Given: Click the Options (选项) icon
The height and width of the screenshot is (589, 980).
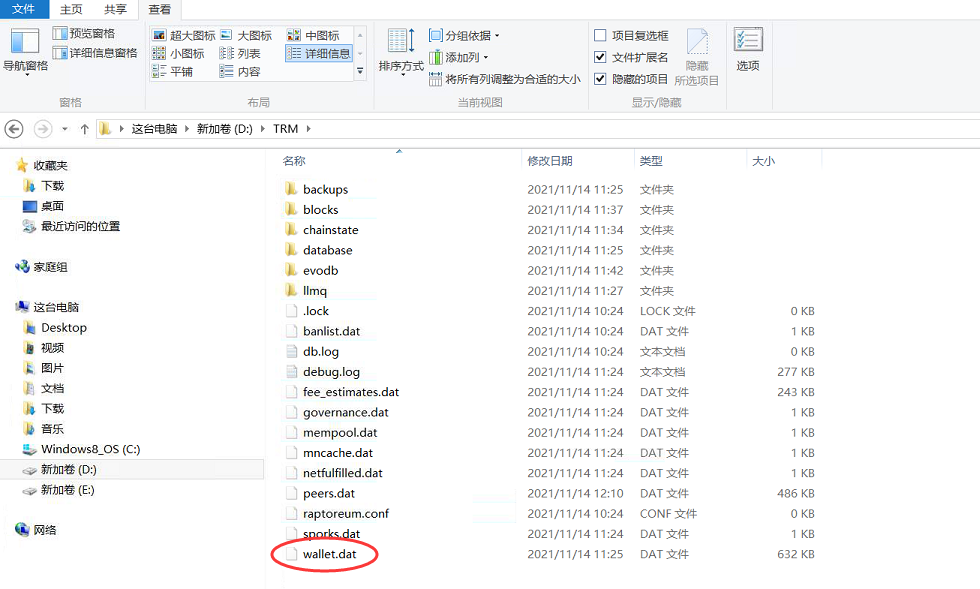Looking at the screenshot, I should coord(748,50).
